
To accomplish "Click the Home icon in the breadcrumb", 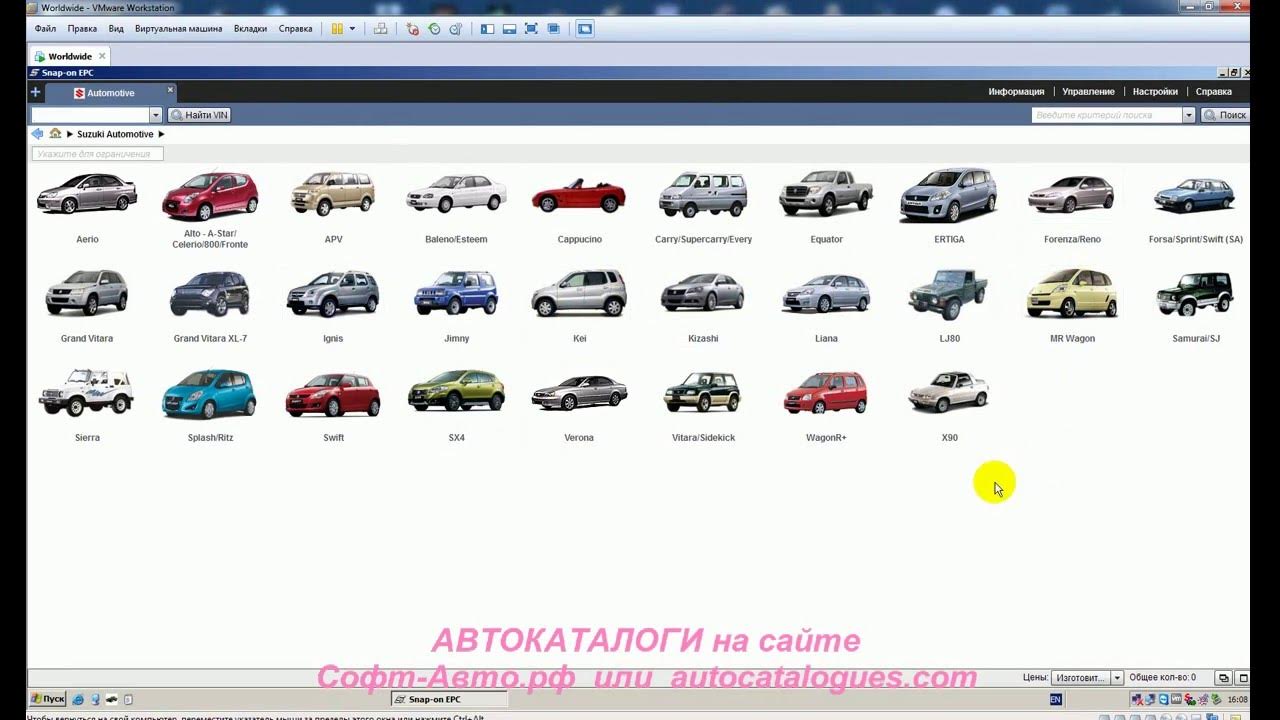I will coord(56,133).
